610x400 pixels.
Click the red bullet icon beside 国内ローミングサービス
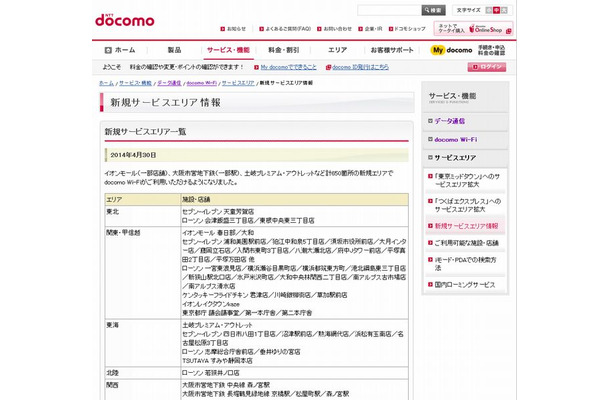click(430, 284)
